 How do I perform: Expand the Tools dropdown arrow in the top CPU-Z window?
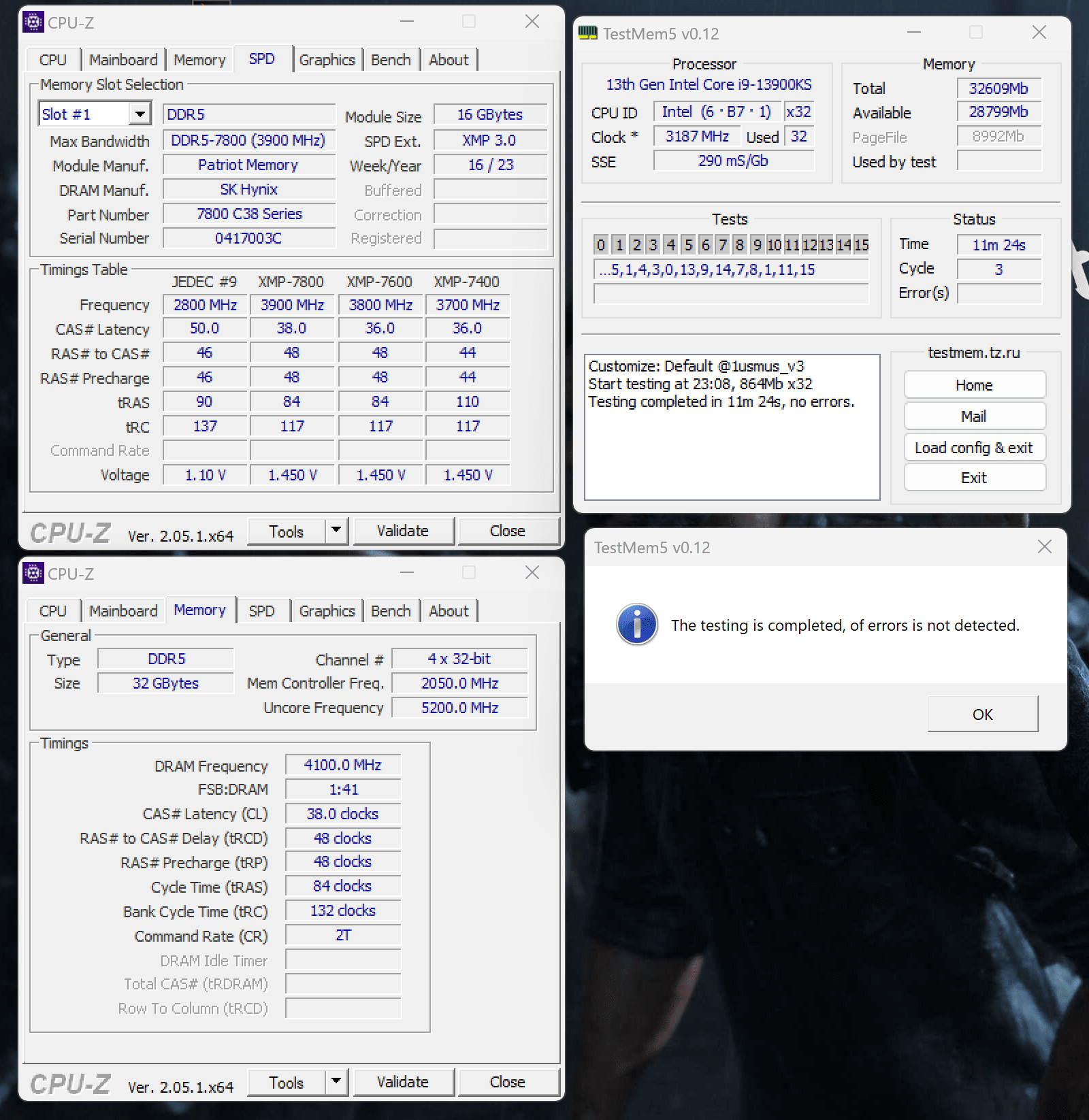tap(336, 531)
